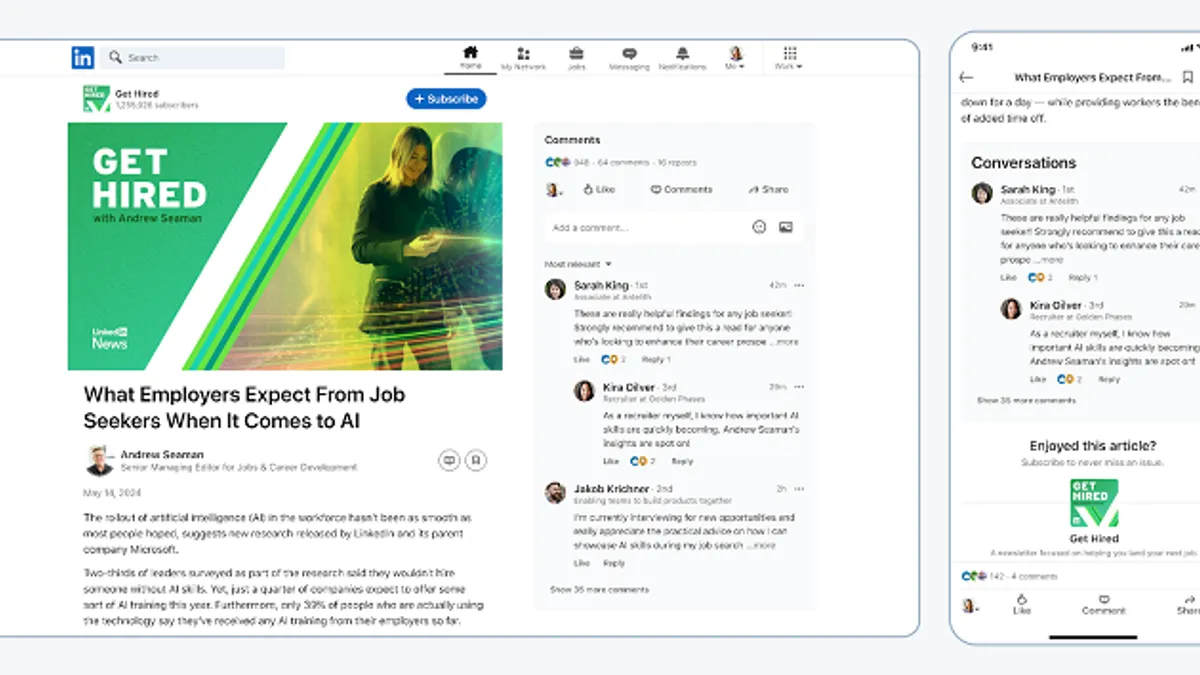Open options menu on Kira Oliver's comment

click(799, 387)
